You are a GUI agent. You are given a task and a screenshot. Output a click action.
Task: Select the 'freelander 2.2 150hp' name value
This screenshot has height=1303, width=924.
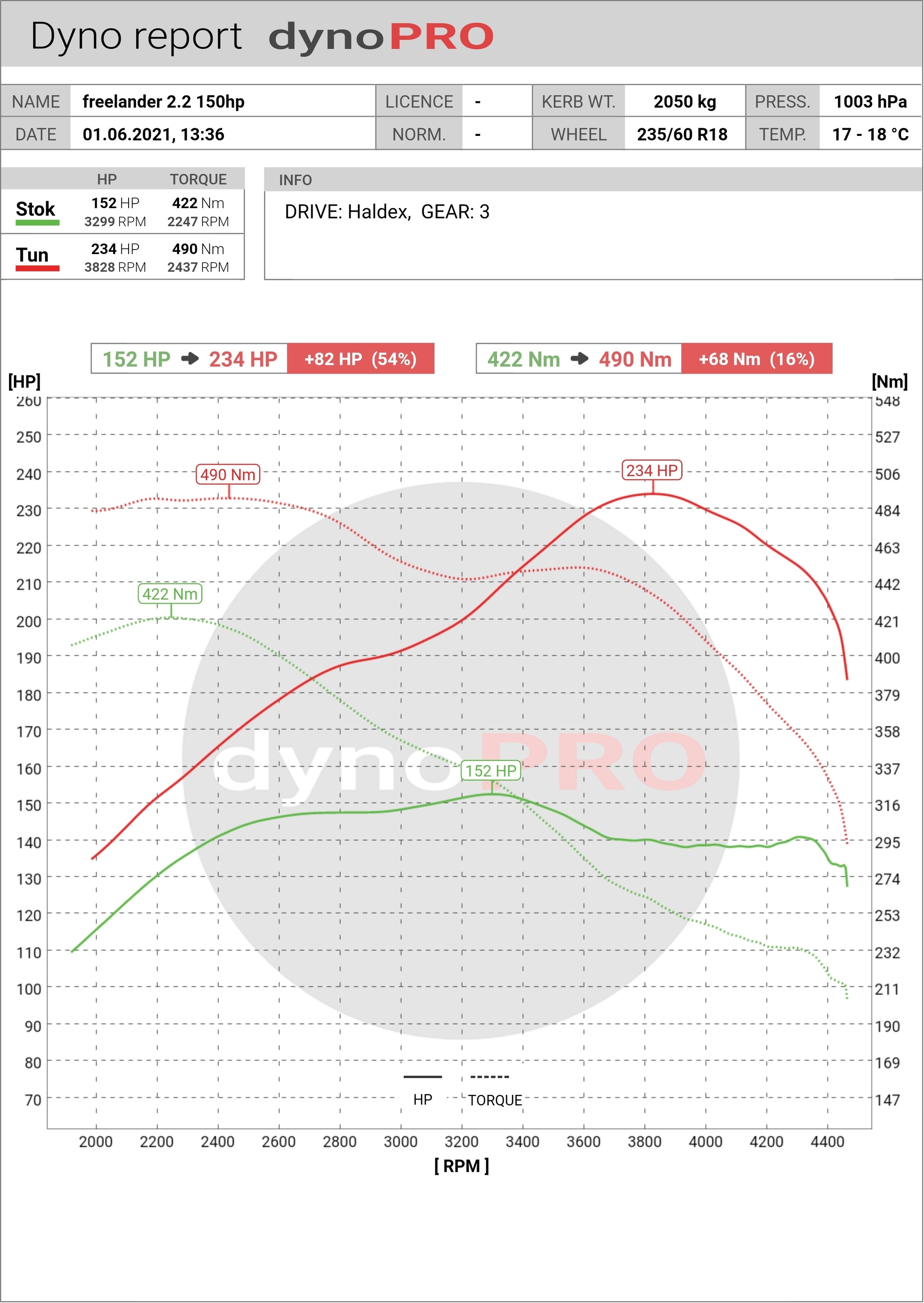click(x=164, y=102)
